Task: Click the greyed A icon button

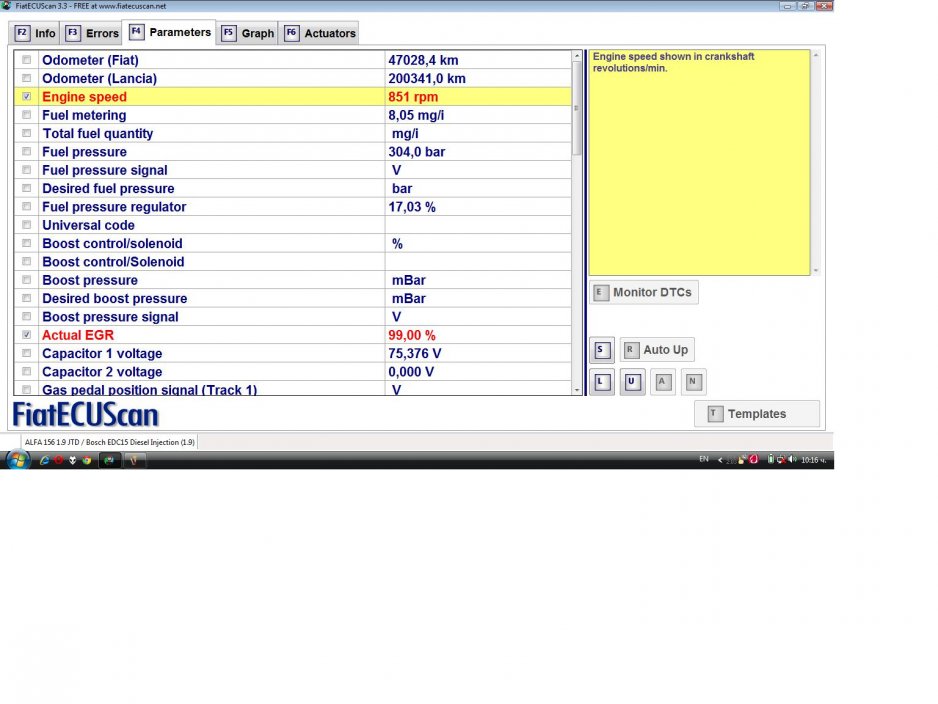Action: (662, 382)
